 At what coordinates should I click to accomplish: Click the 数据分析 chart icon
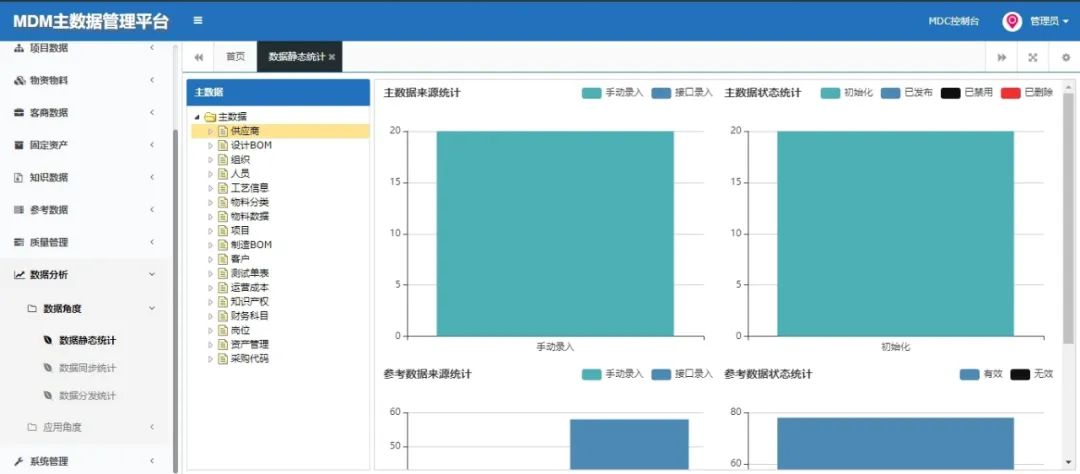click(19, 274)
